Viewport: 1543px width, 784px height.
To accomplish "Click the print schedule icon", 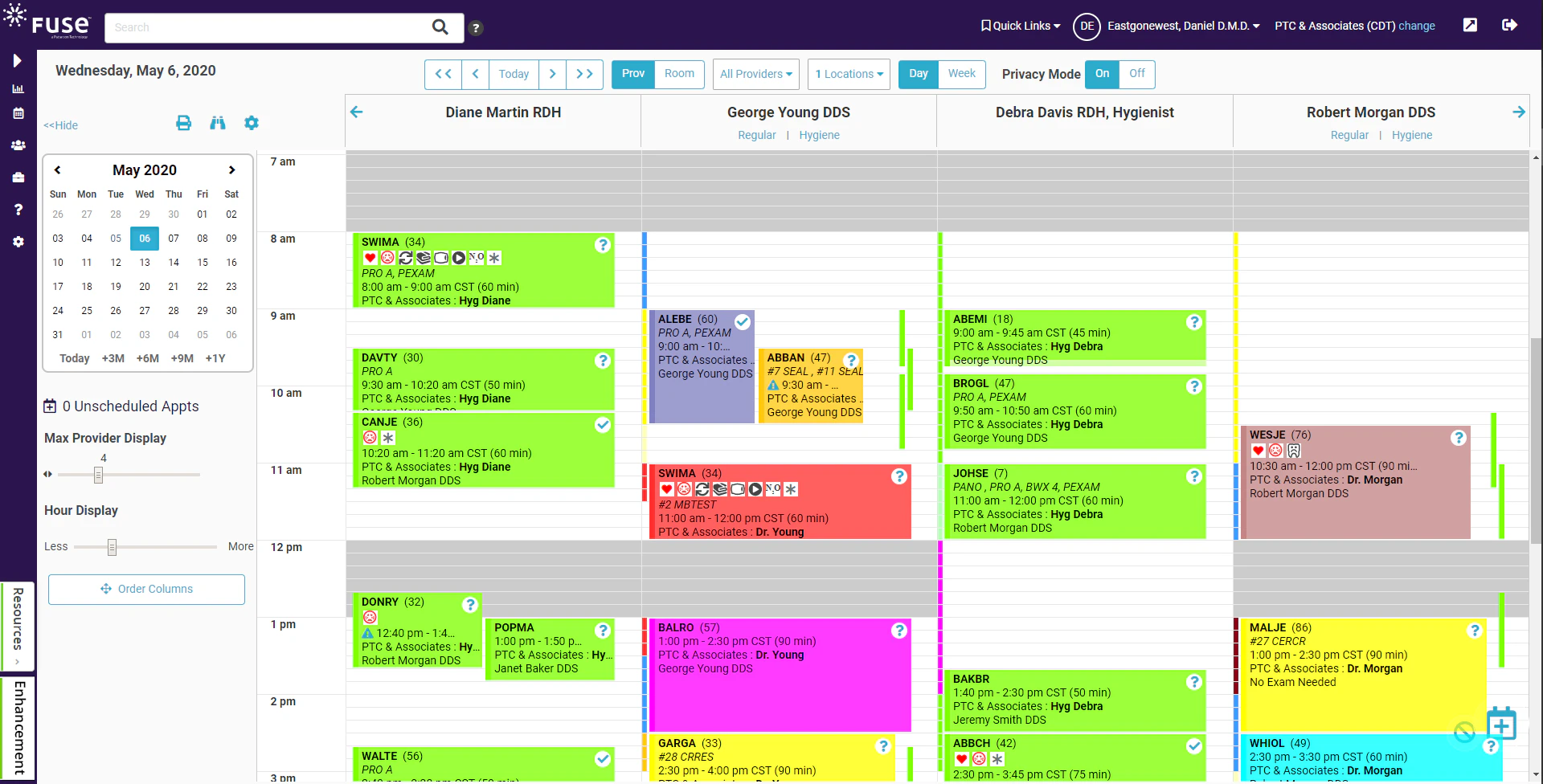I will point(183,123).
